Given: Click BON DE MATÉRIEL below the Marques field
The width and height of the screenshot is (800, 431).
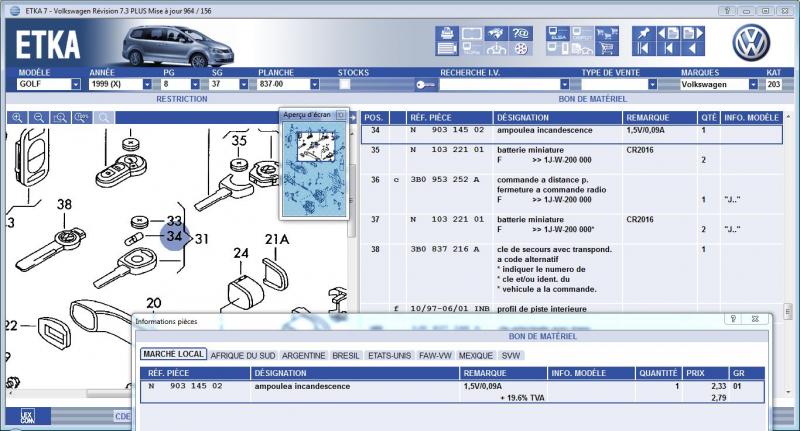Looking at the screenshot, I should click(x=592, y=99).
